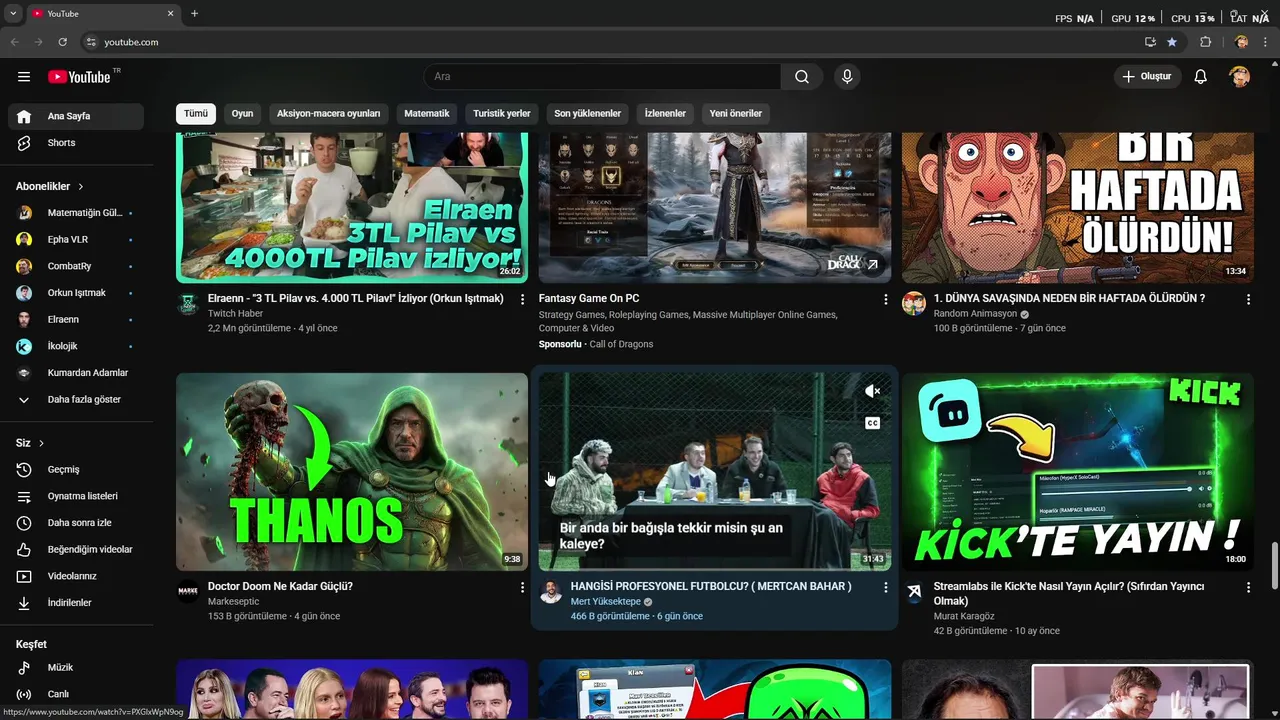
Task: Open Orkun Işıtmak subscription channel
Action: 76,293
